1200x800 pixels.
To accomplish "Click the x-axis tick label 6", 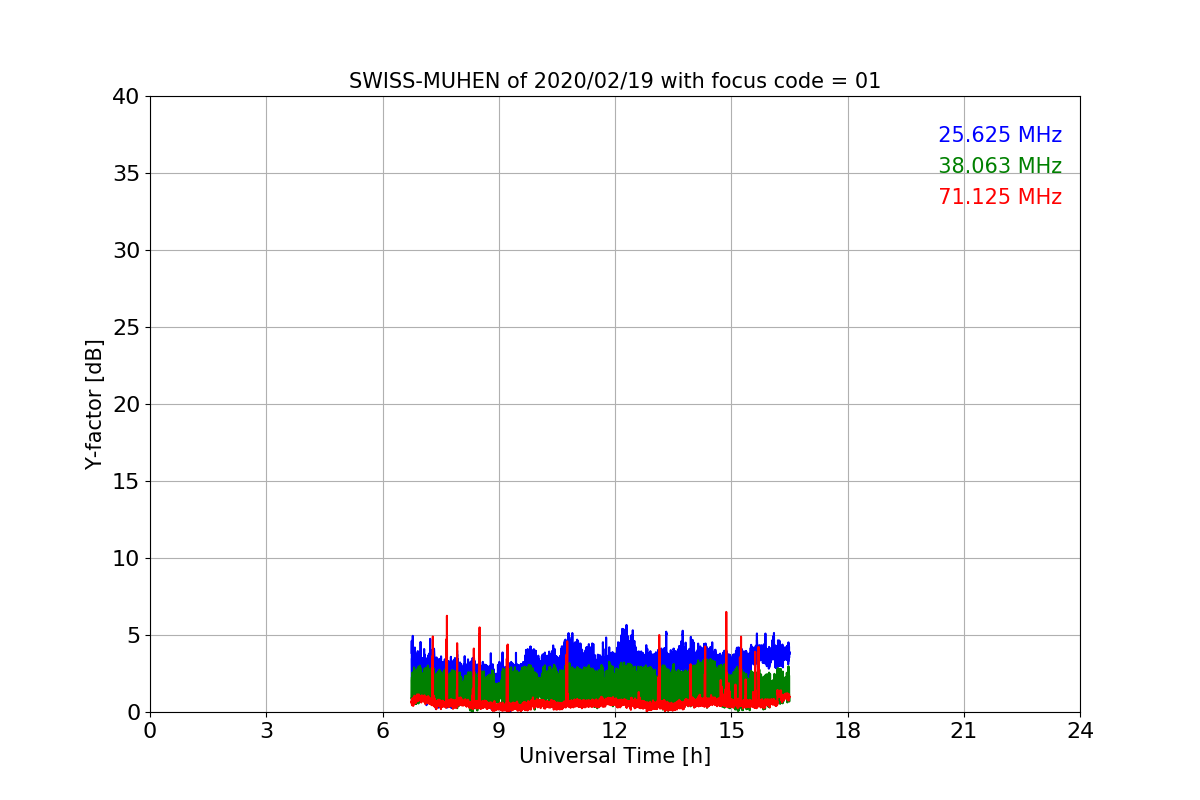I will (383, 731).
